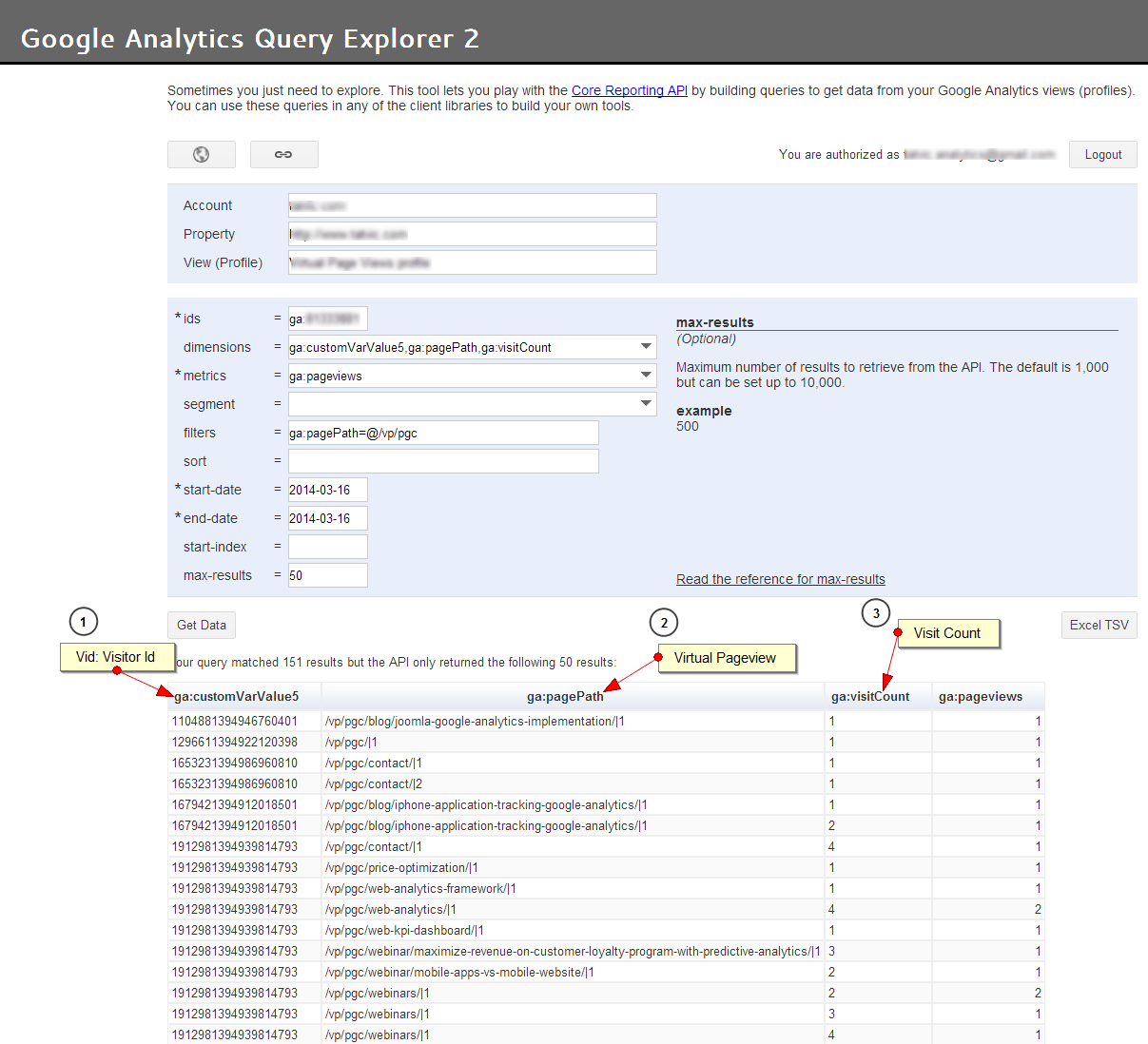Viewport: 1148px width, 1044px height.
Task: Click the Account input field
Action: coord(473,205)
